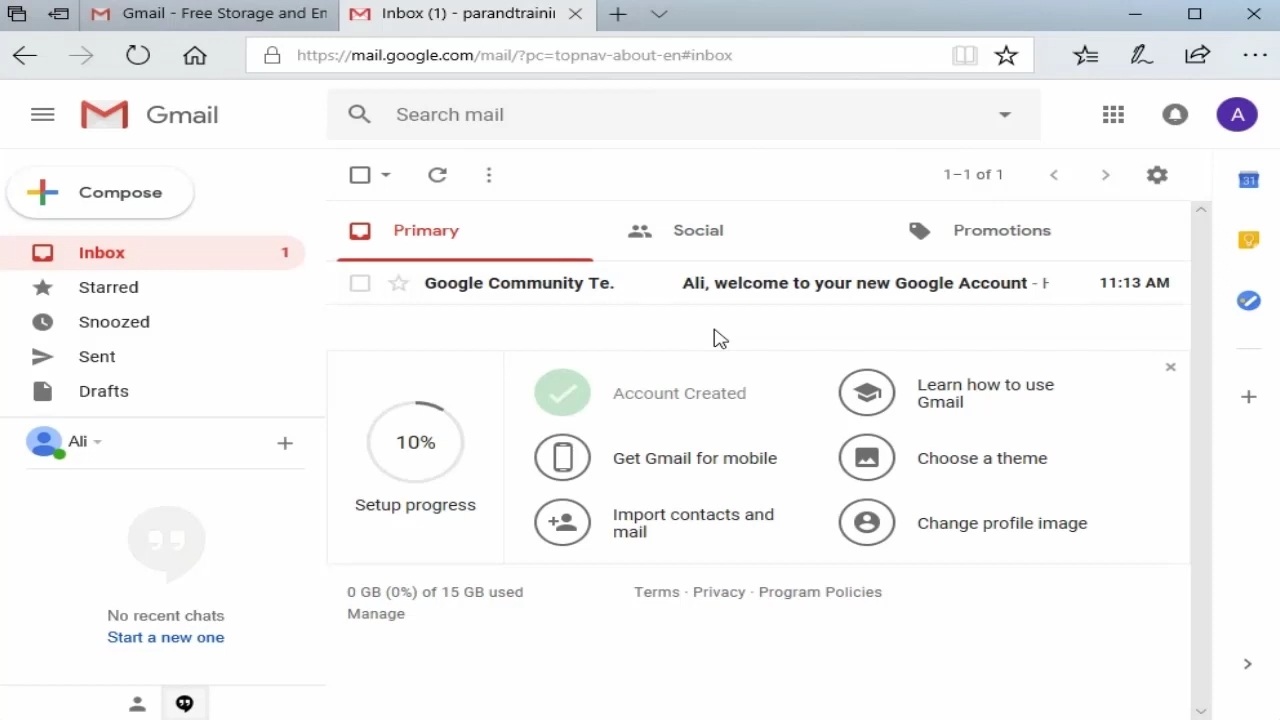Click the Gmail settings gear icon

click(x=1157, y=175)
